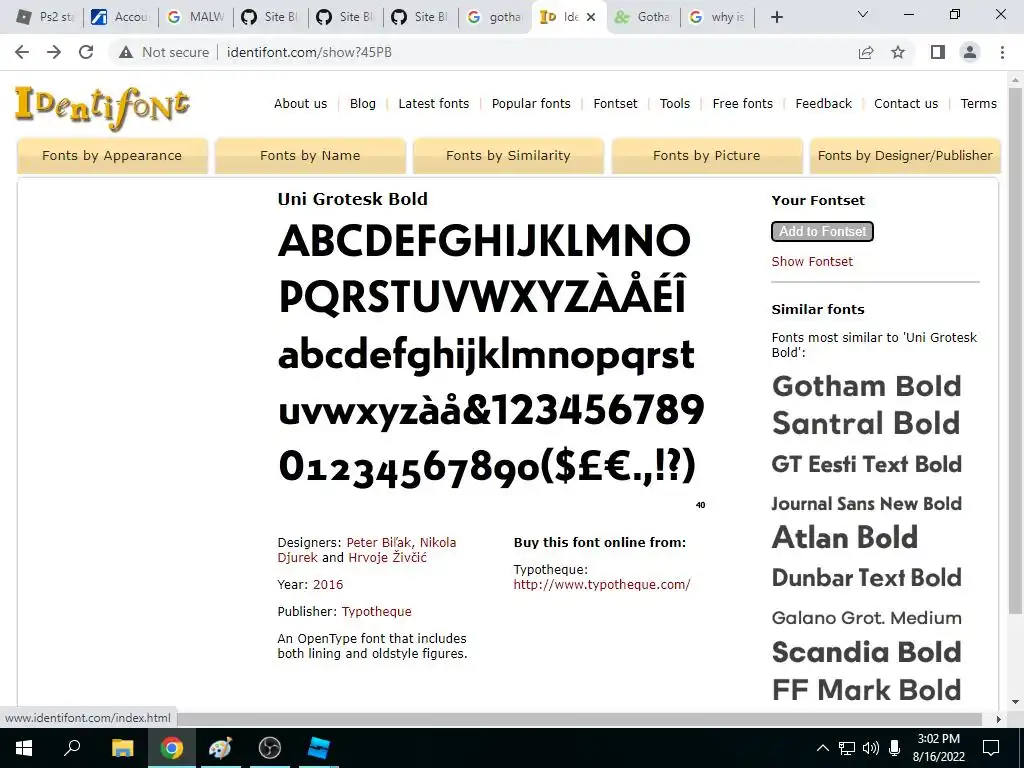
Task: Open Windows Start menu
Action: 24,747
